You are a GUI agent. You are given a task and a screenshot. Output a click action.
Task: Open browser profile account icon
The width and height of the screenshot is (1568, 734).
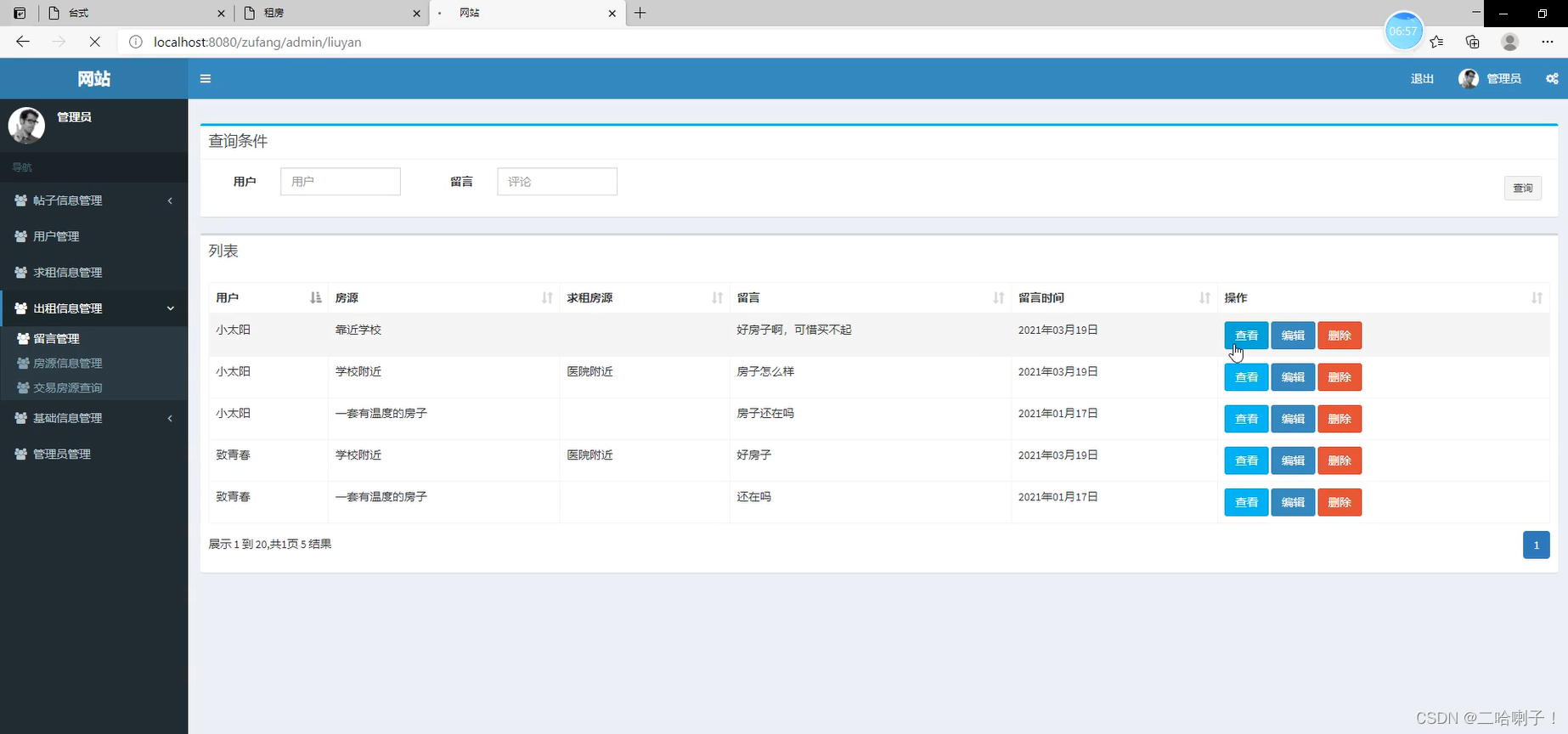(1509, 42)
